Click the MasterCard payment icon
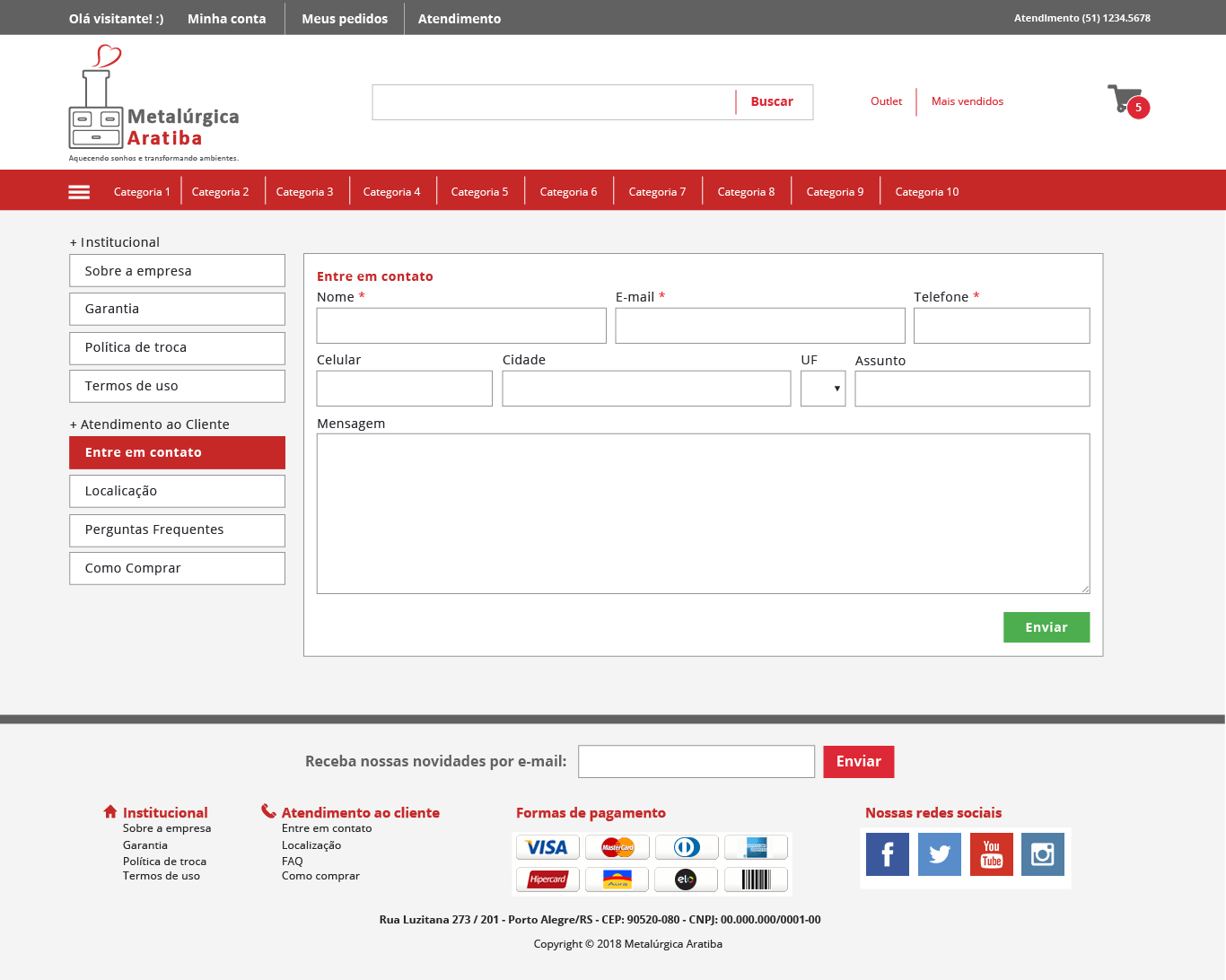Image resolution: width=1226 pixels, height=980 pixels. click(x=617, y=847)
